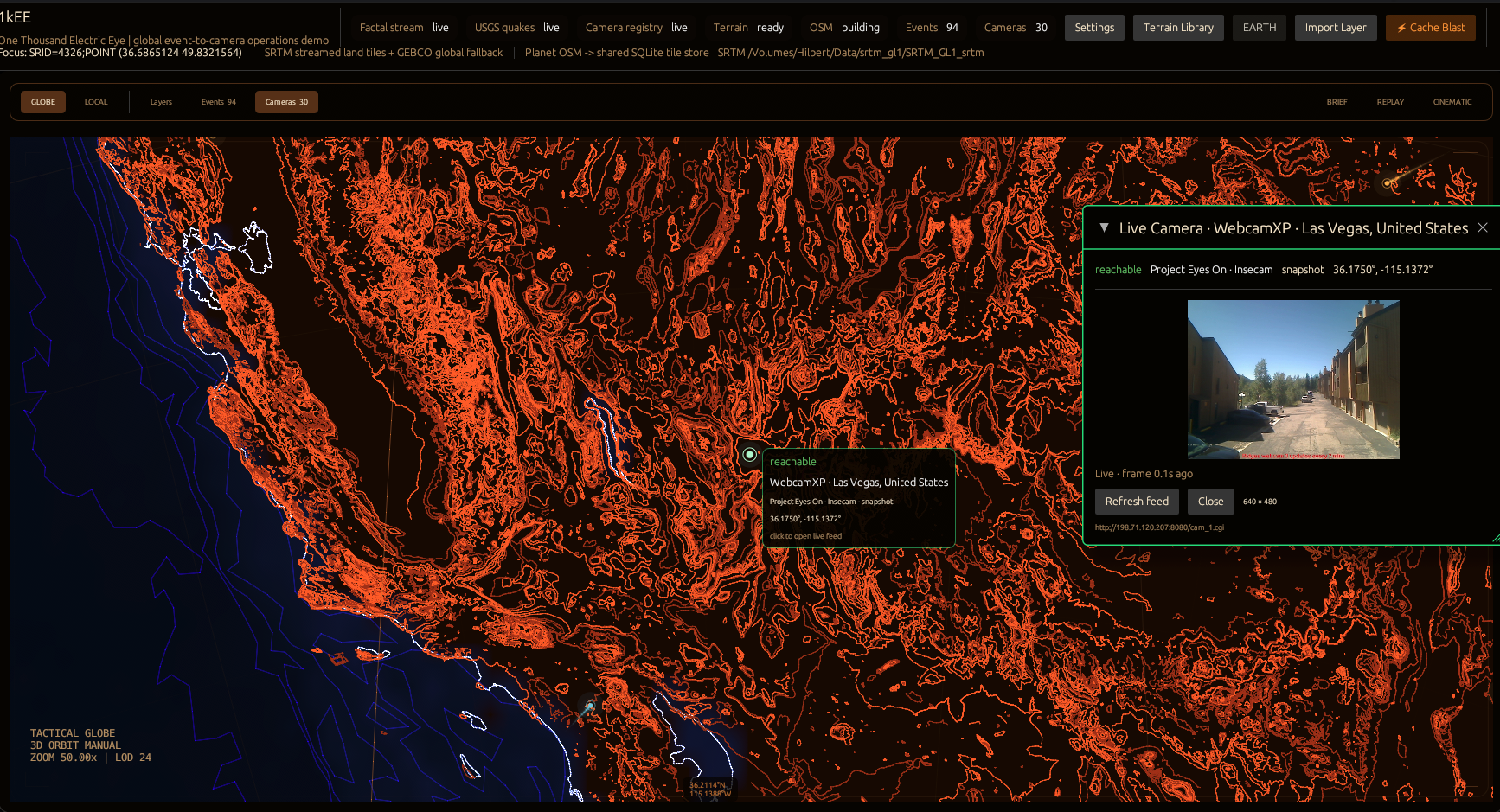Click the orange camera marker at top right
Screen dimensions: 1500x812
(x=1388, y=182)
